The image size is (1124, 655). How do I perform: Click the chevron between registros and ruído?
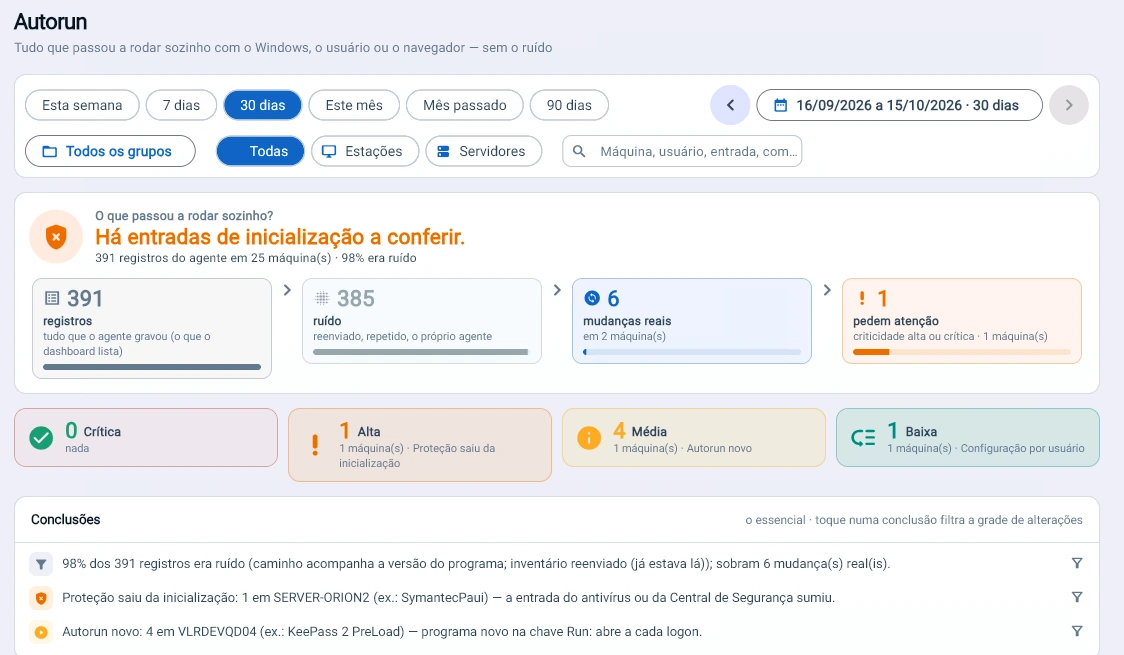pos(287,290)
